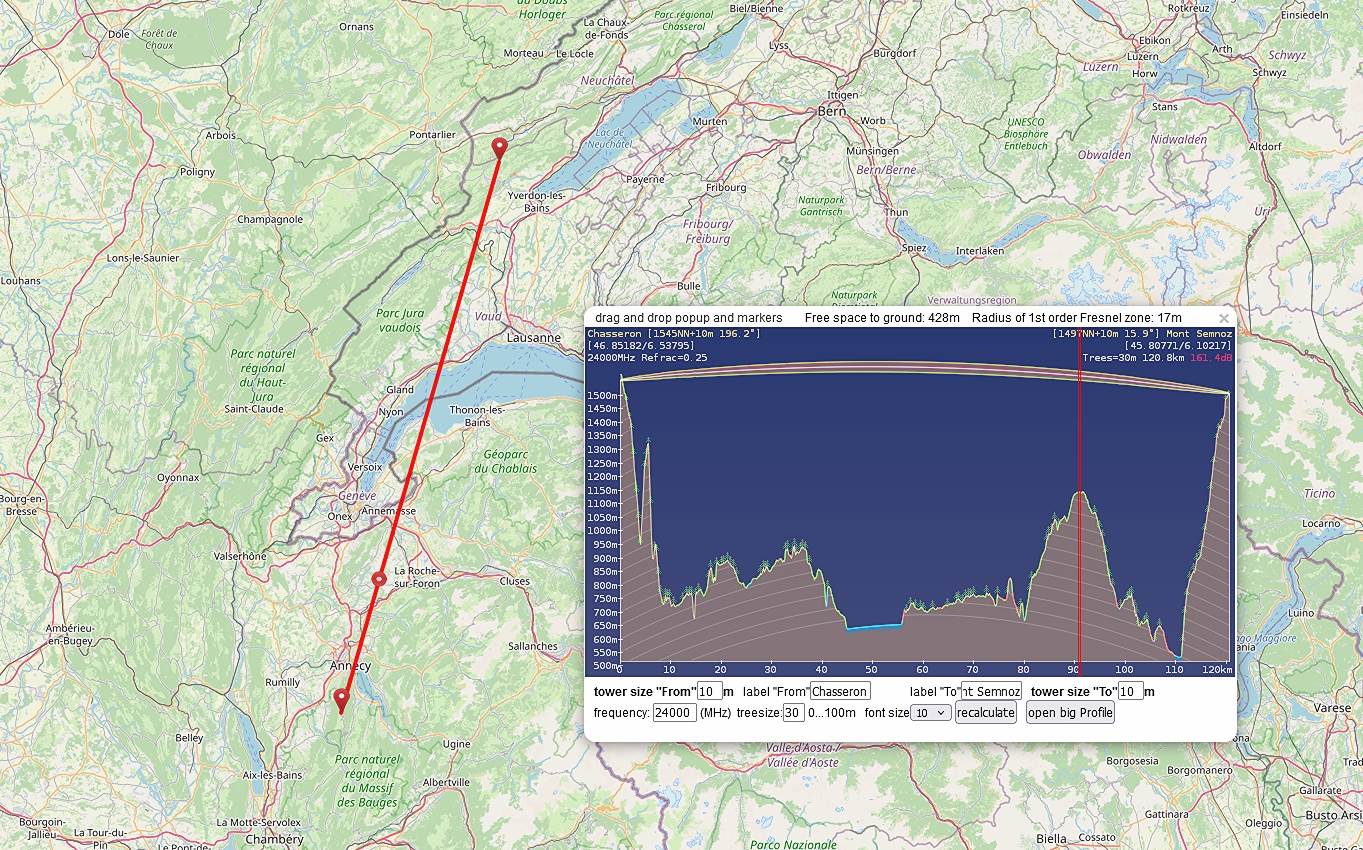Click the blue lake section in profile
Image resolution: width=1363 pixels, height=850 pixels.
[874, 627]
